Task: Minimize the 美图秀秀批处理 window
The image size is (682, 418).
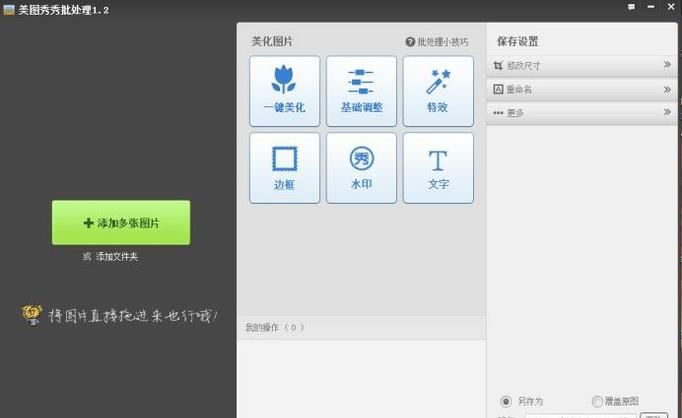Action: [651, 7]
